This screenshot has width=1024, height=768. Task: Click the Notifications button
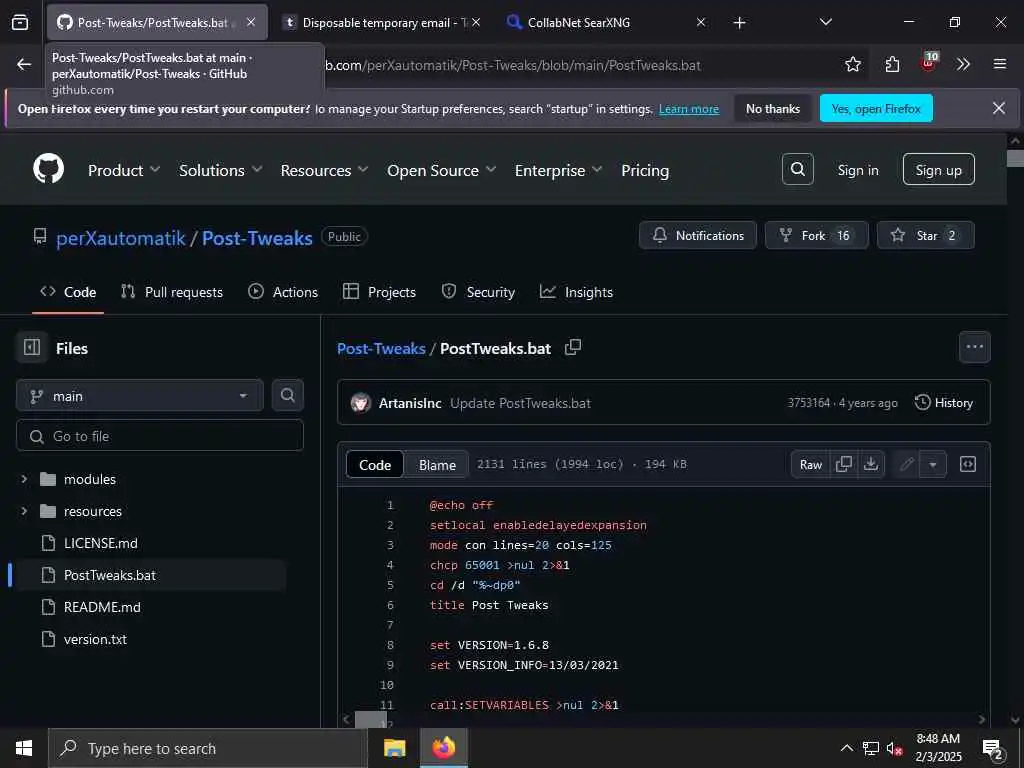click(697, 235)
